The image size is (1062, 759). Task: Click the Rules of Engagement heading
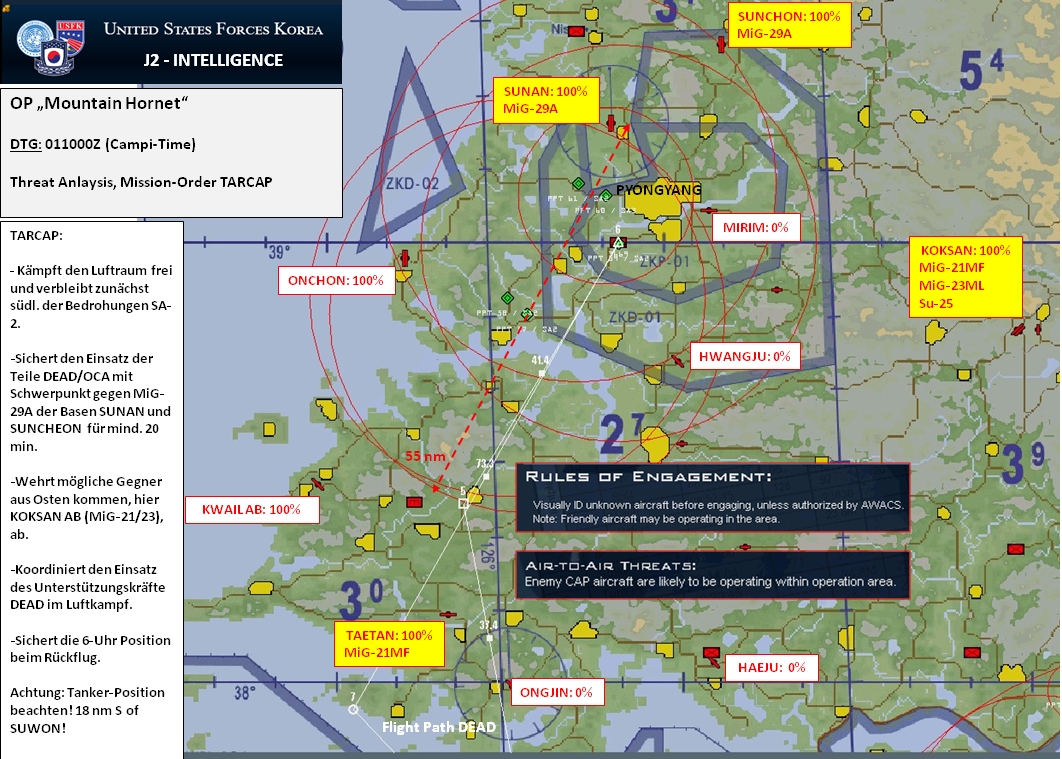[648, 477]
